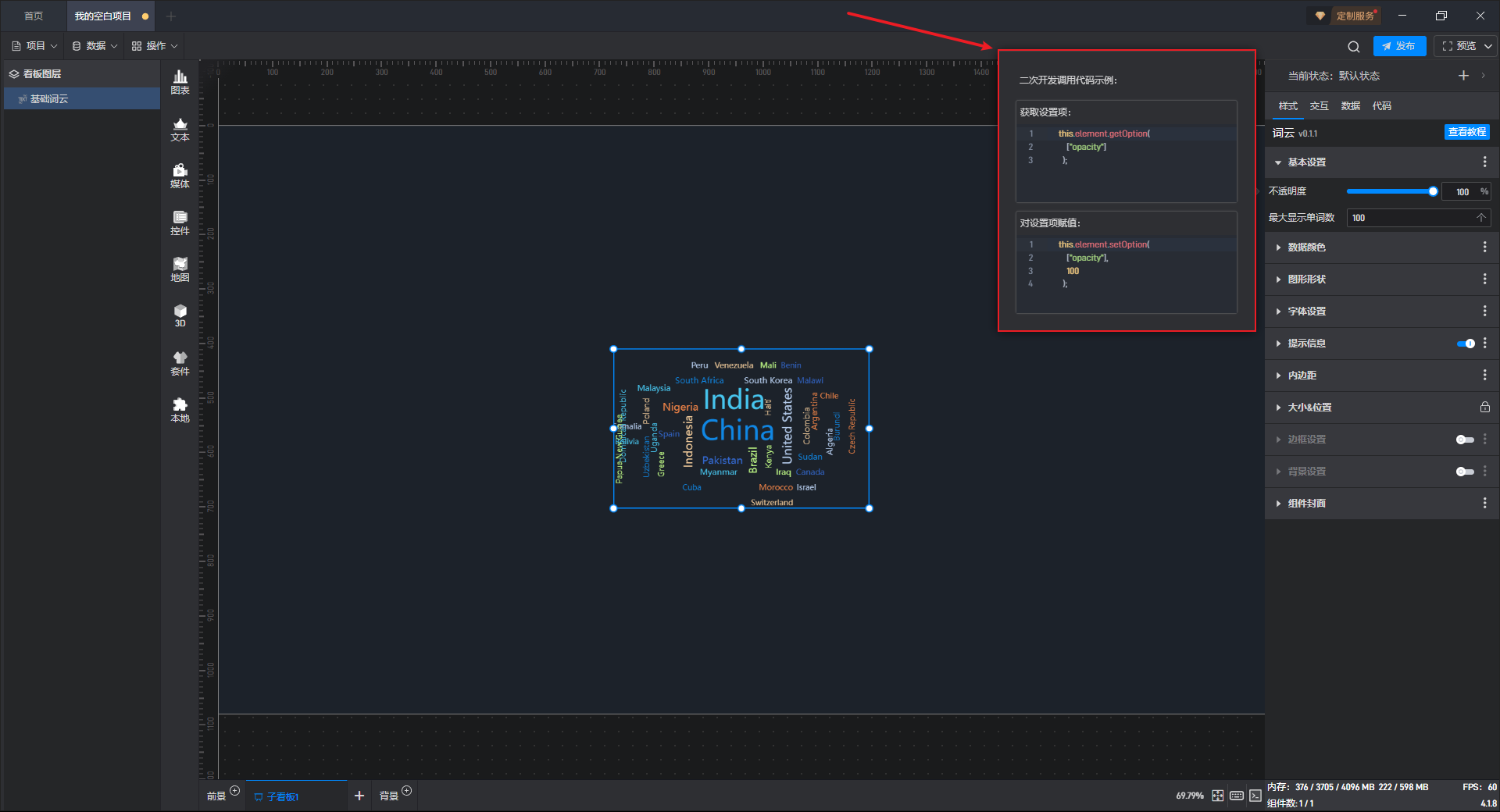Select the 地图 map components icon
Screen dimensions: 1500x812
(180, 269)
